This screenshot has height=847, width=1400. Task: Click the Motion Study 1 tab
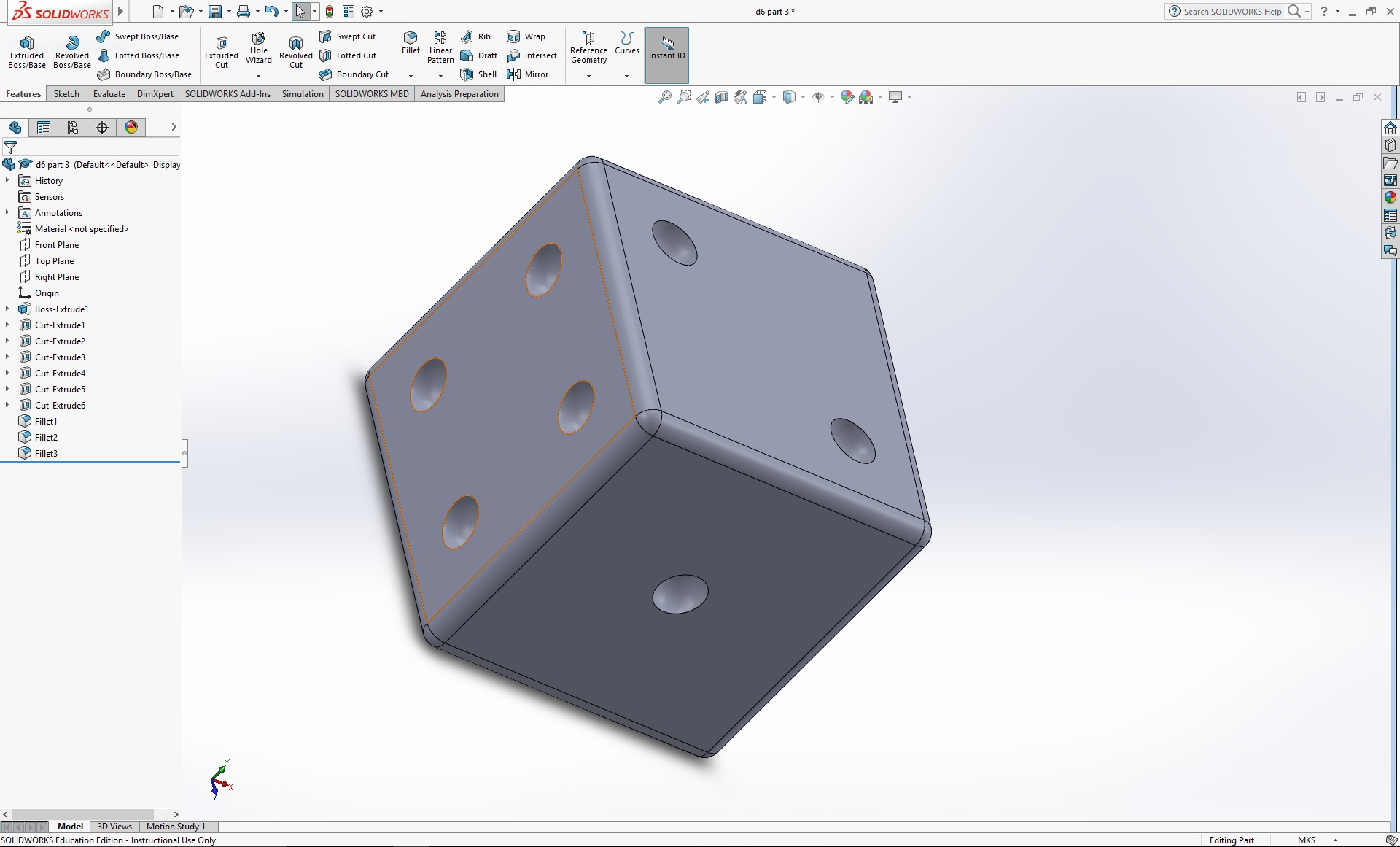175,827
